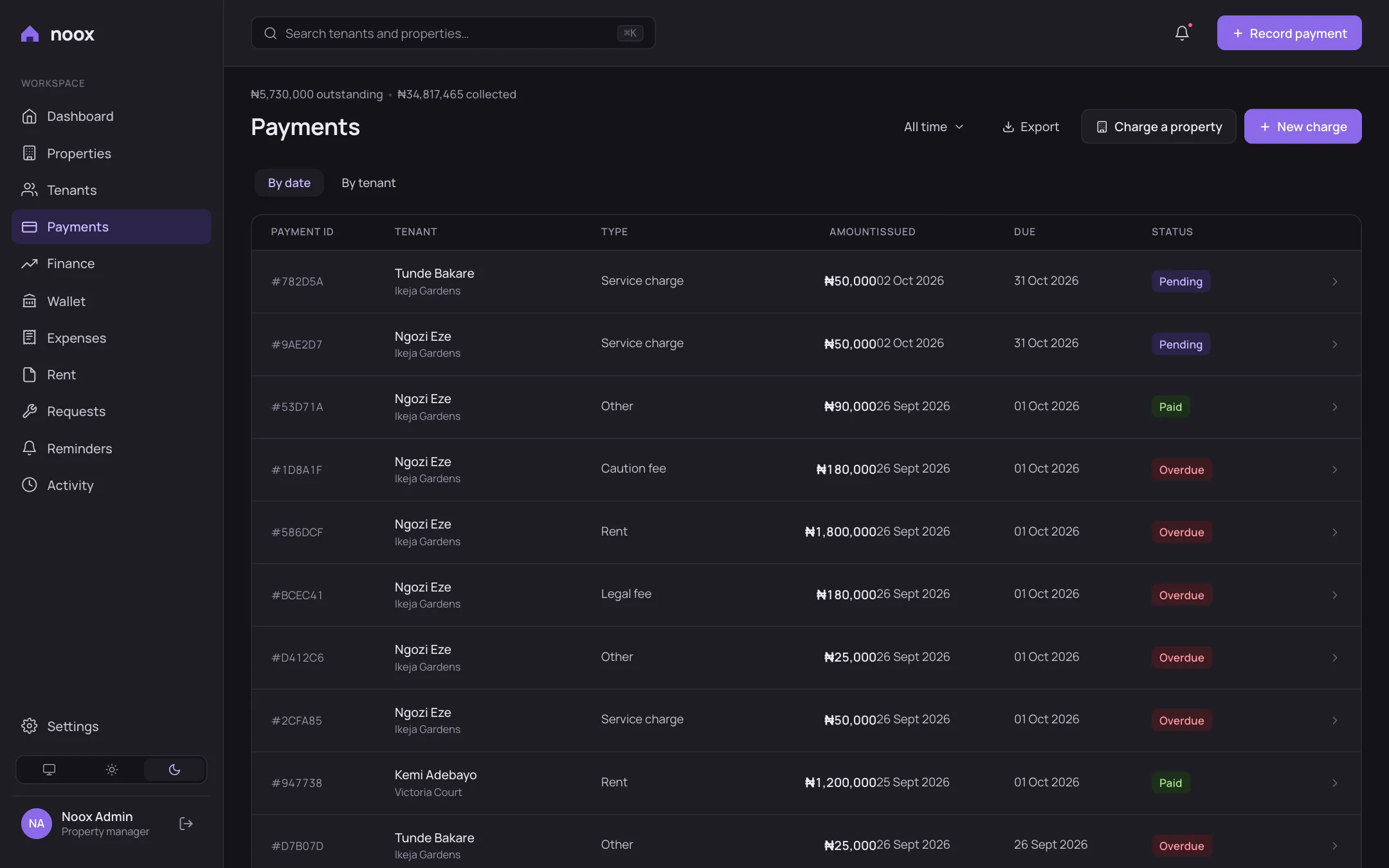
Task: Select the Payments sidebar item
Action: coord(111,226)
